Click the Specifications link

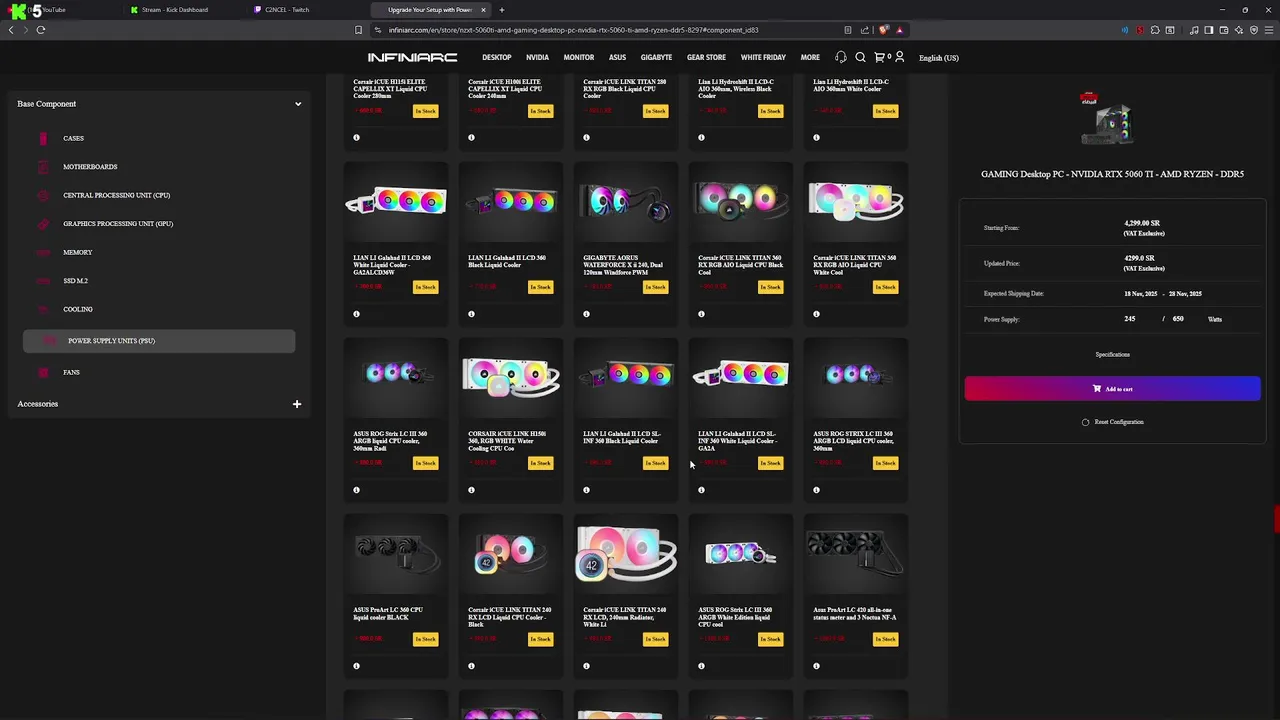click(x=1112, y=354)
